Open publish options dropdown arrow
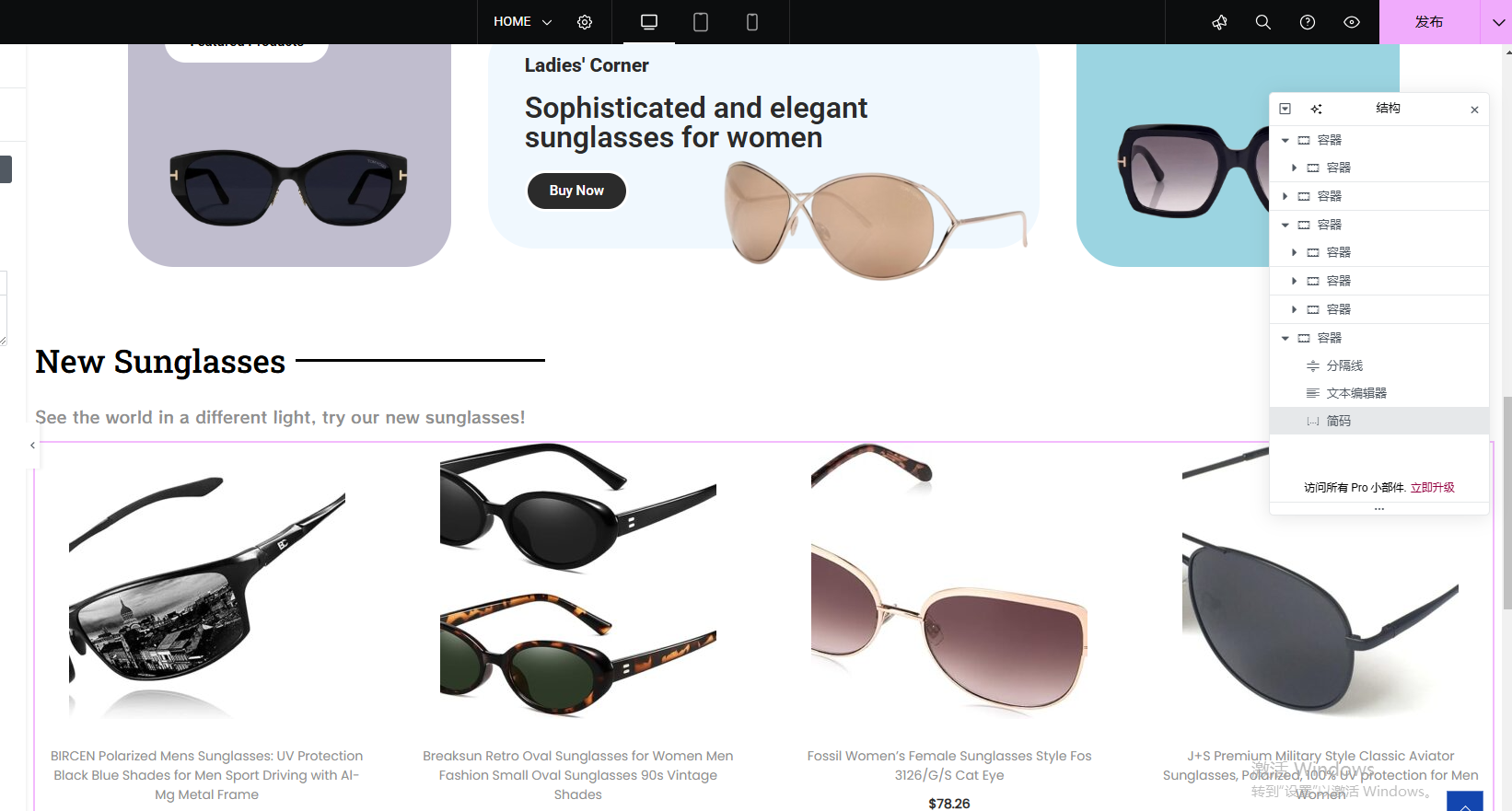Image resolution: width=1512 pixels, height=811 pixels. (x=1496, y=22)
